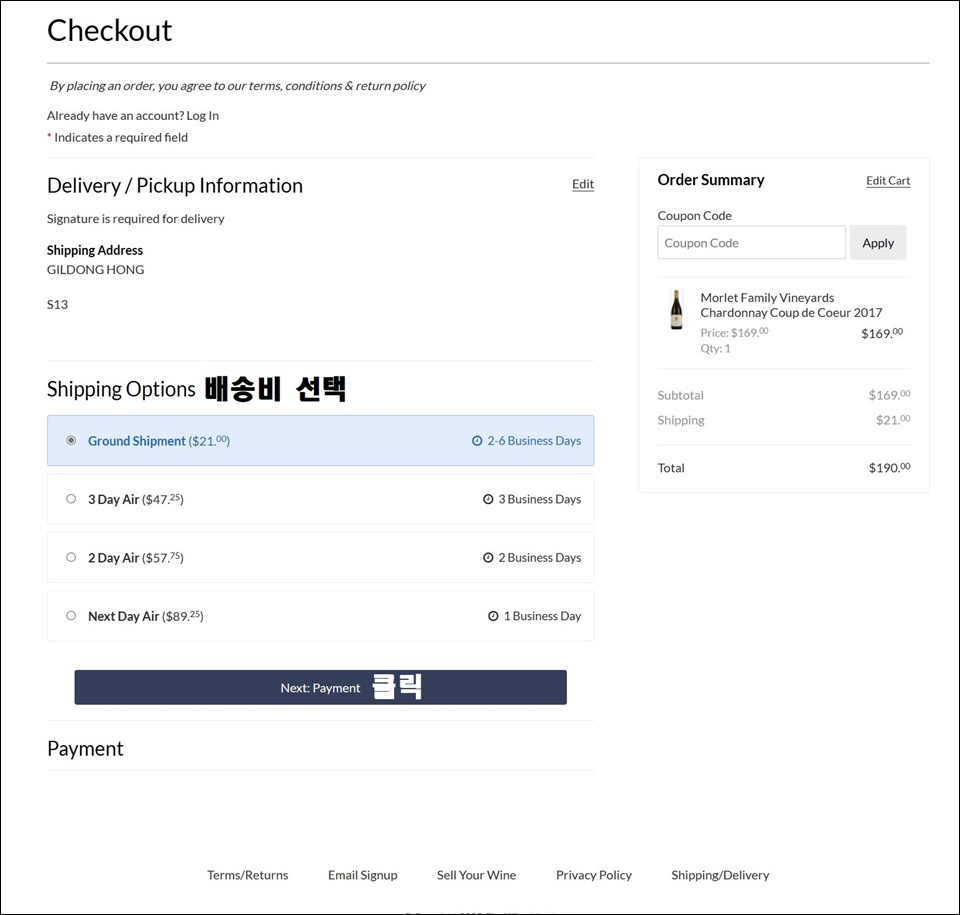Choose the 3 Day Air radio option

pos(71,499)
